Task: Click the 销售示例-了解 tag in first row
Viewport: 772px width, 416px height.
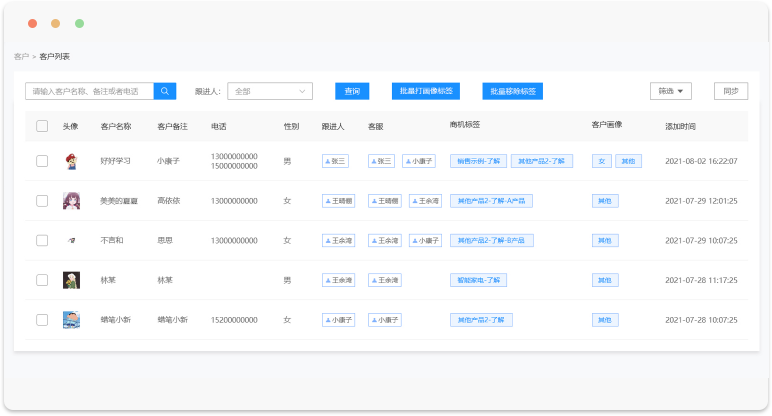Action: click(x=478, y=160)
